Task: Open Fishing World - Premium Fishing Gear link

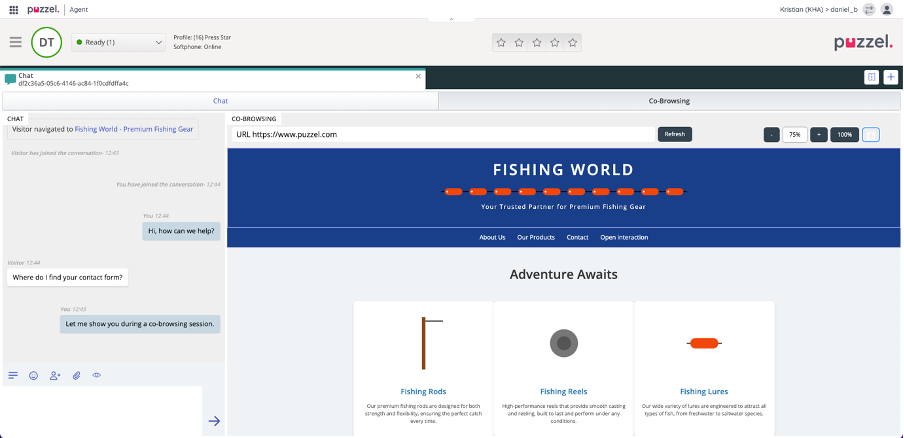Action: pos(135,129)
